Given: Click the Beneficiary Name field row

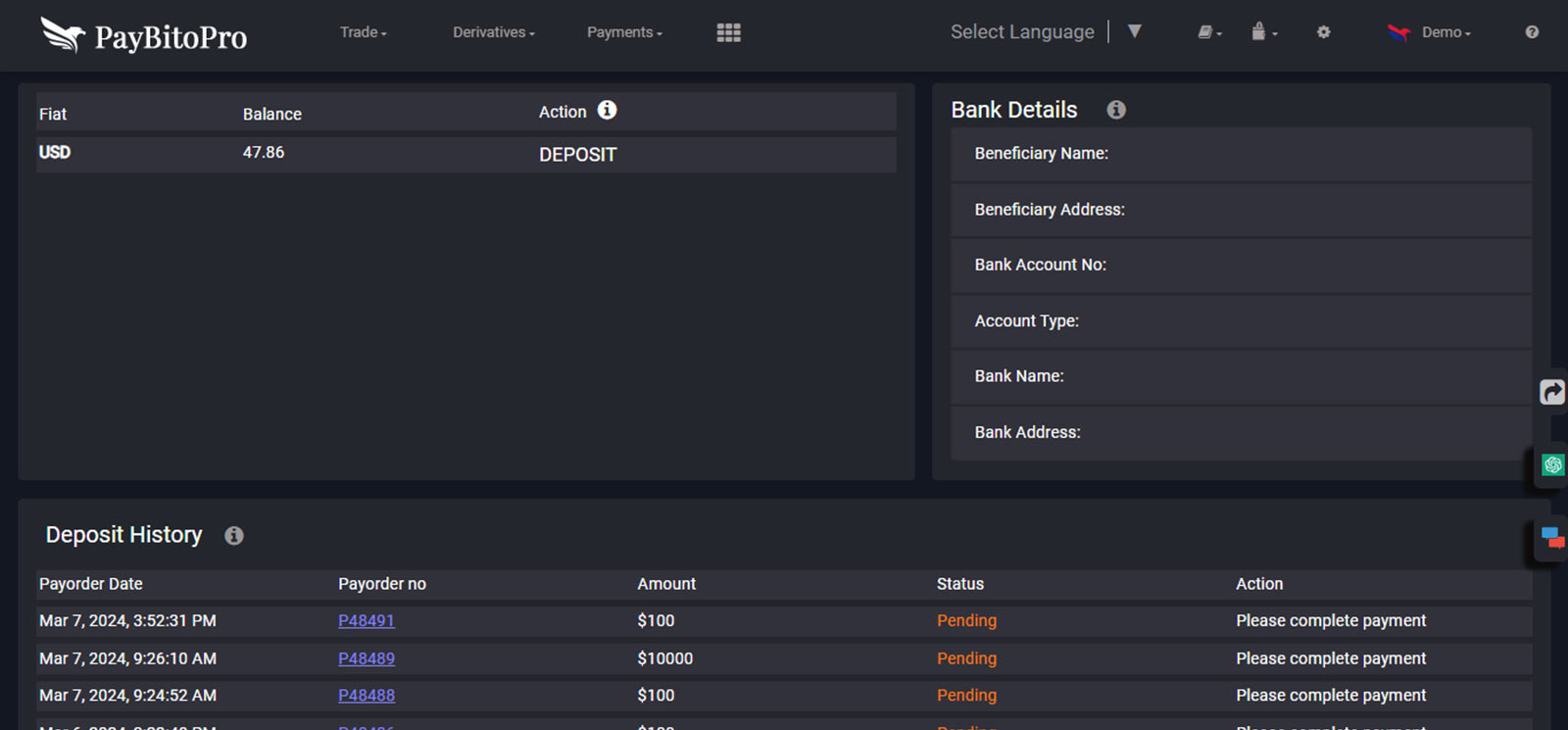Looking at the screenshot, I should (1241, 154).
